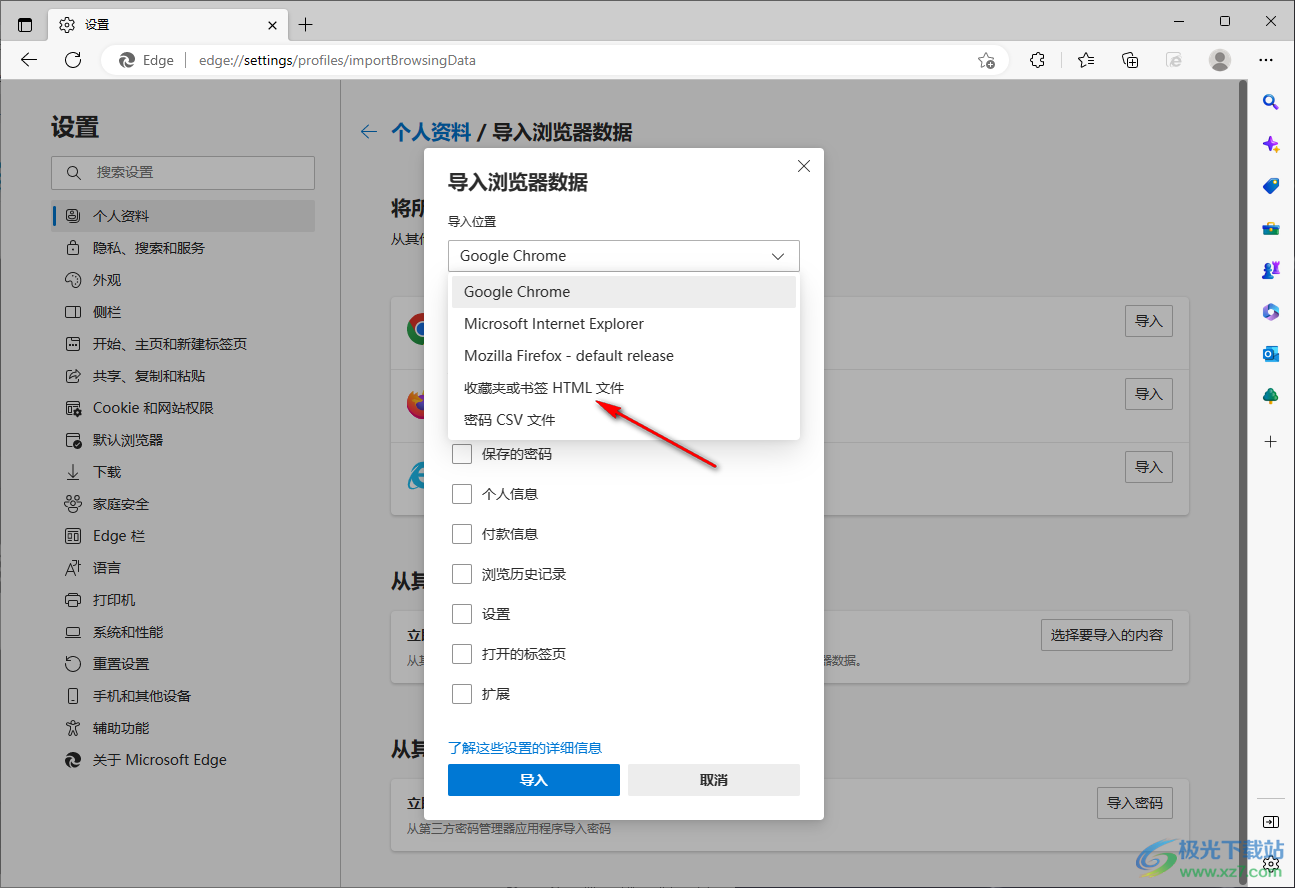1295x888 pixels.
Task: Open the Extensions puzzle icon
Action: [1037, 60]
